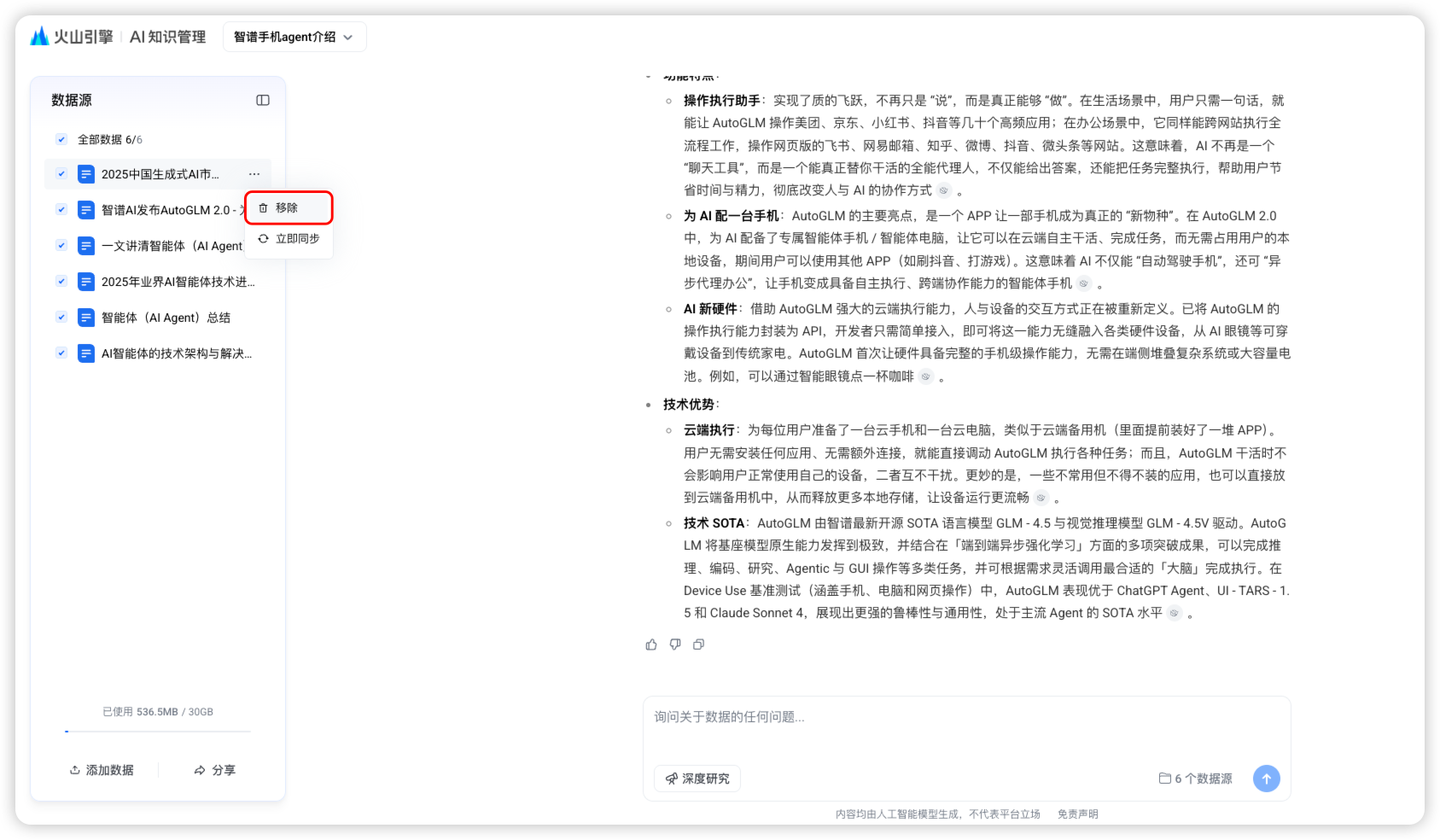Open the 免责声明 link
Viewport: 1440px width, 840px height.
[x=1077, y=814]
